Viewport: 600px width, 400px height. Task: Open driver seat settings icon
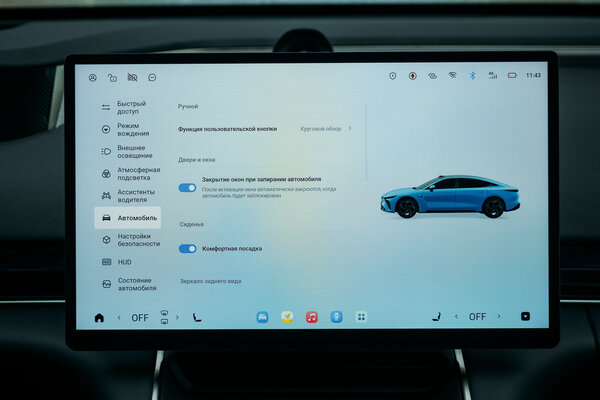(196, 317)
